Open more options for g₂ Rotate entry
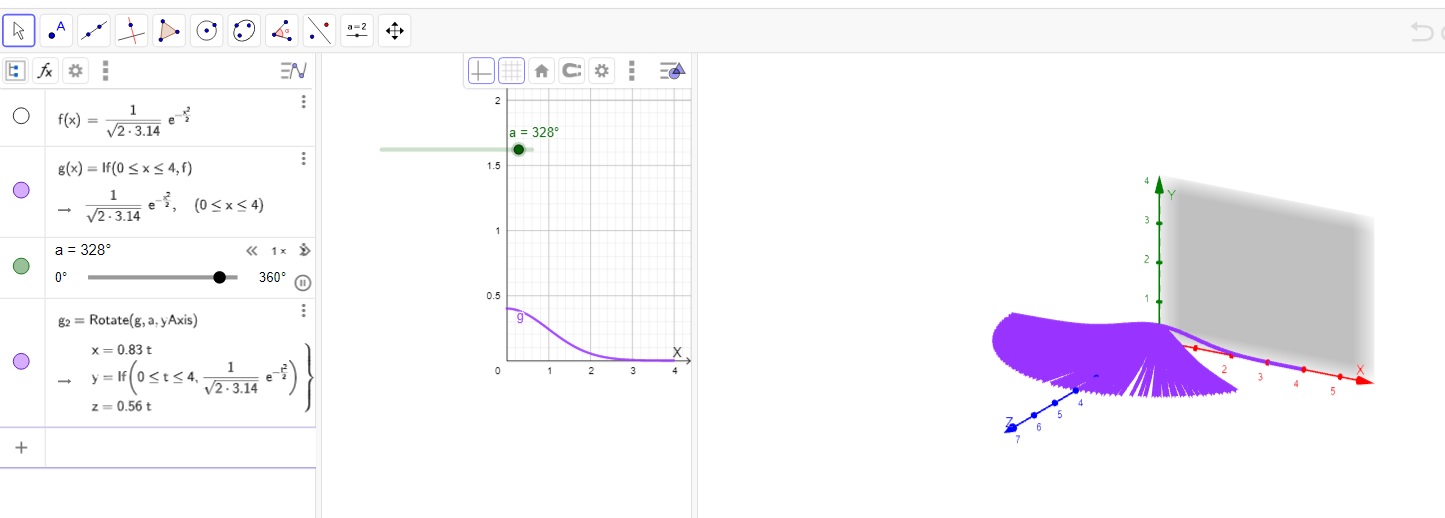Screen dimensions: 1445x518 click(x=303, y=311)
